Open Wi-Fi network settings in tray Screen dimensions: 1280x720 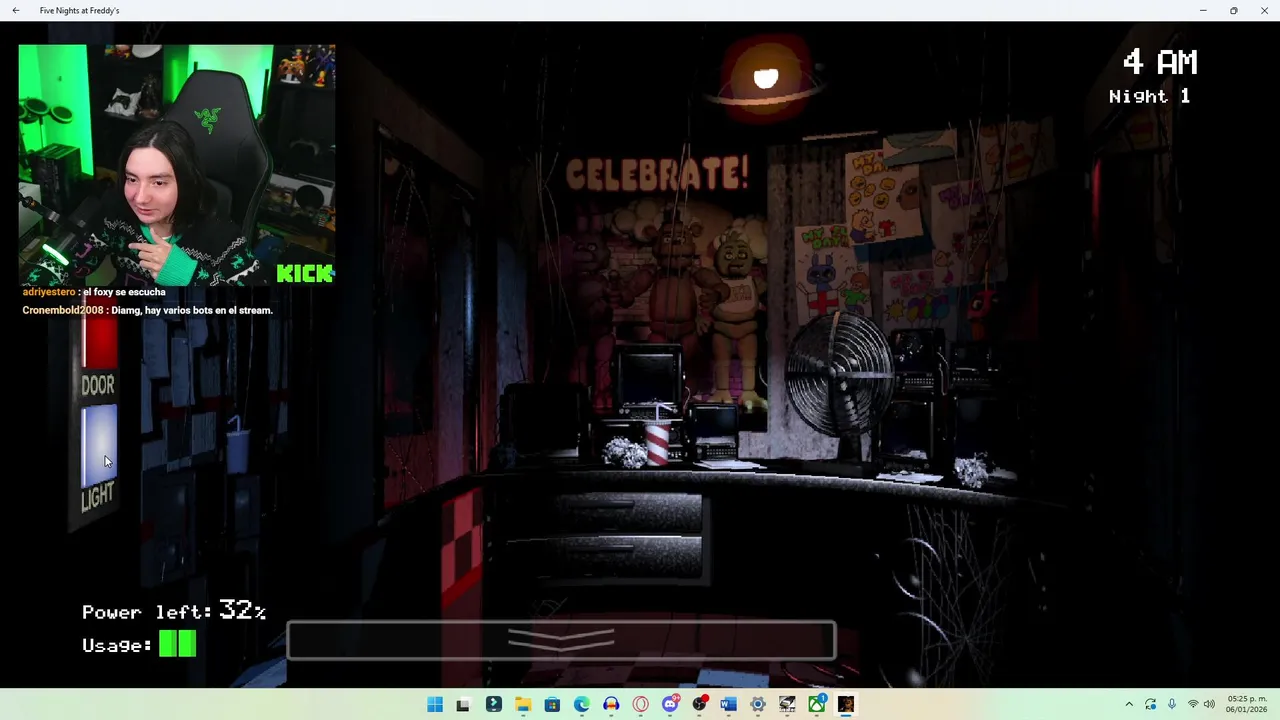[x=1192, y=705]
